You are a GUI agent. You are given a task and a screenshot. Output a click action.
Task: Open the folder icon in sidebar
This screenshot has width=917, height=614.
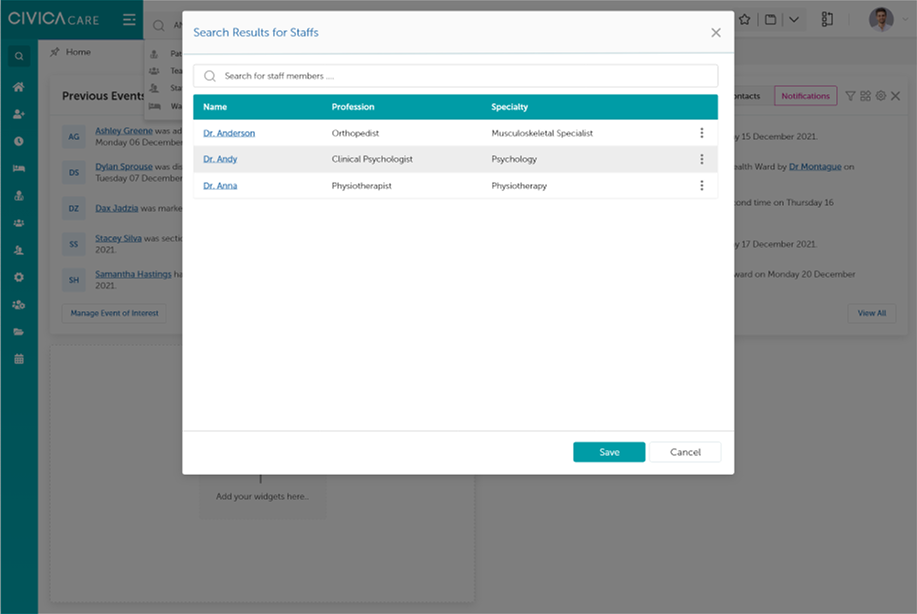(x=19, y=332)
